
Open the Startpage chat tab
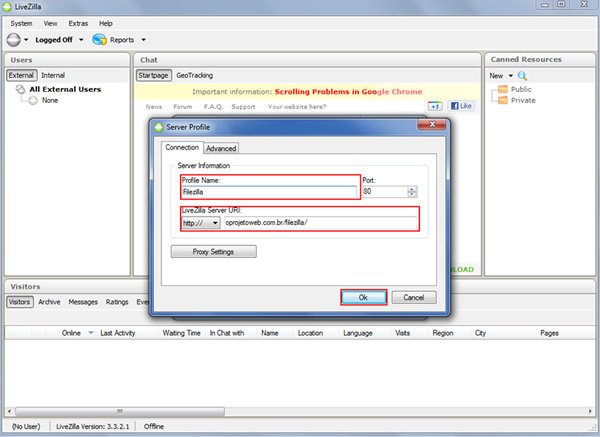pyautogui.click(x=153, y=75)
